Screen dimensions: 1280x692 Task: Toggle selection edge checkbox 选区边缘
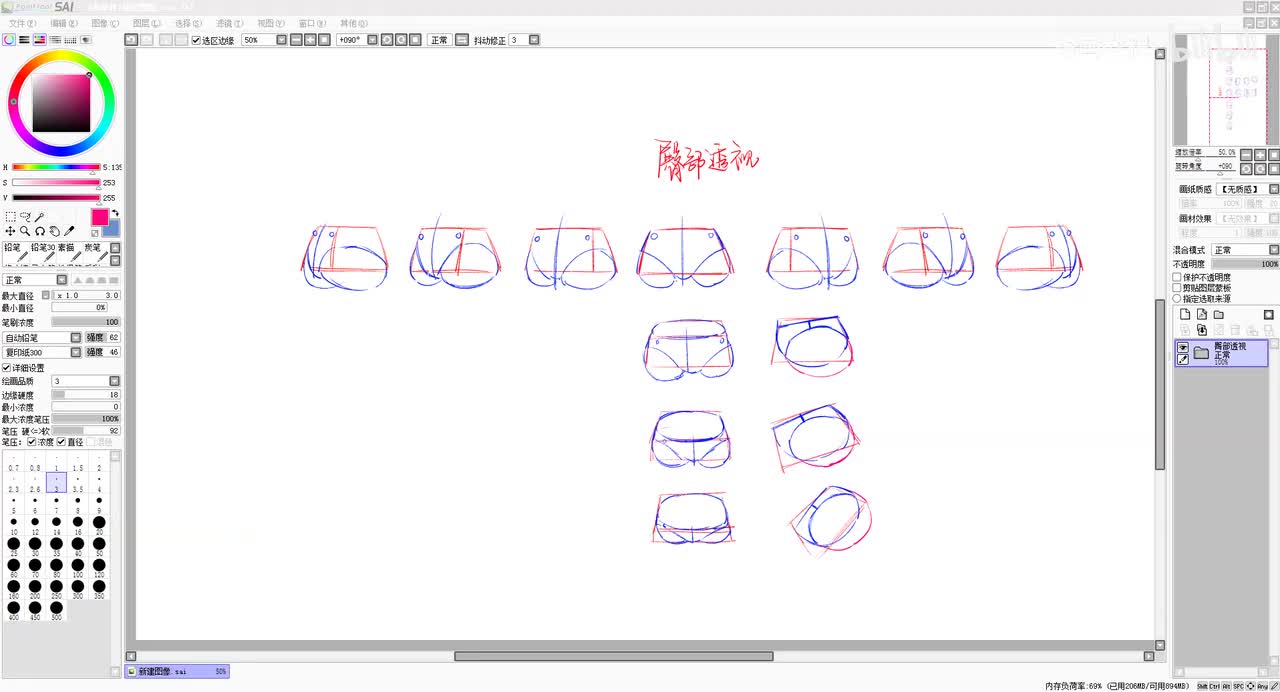pos(196,40)
